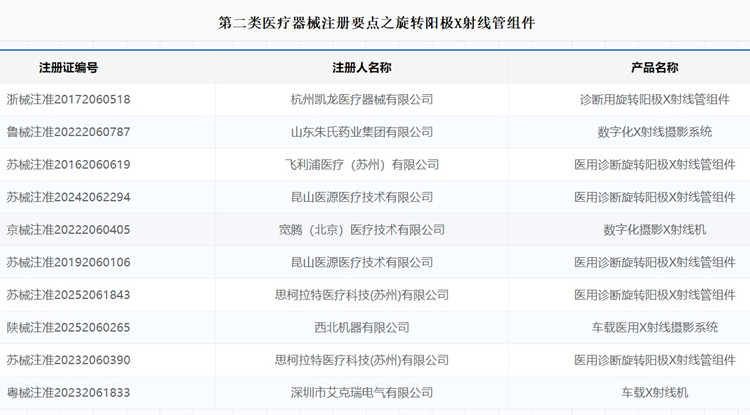The height and width of the screenshot is (415, 750).
Task: Click registration number 陕械注准20252060265
Action: pyautogui.click(x=68, y=327)
